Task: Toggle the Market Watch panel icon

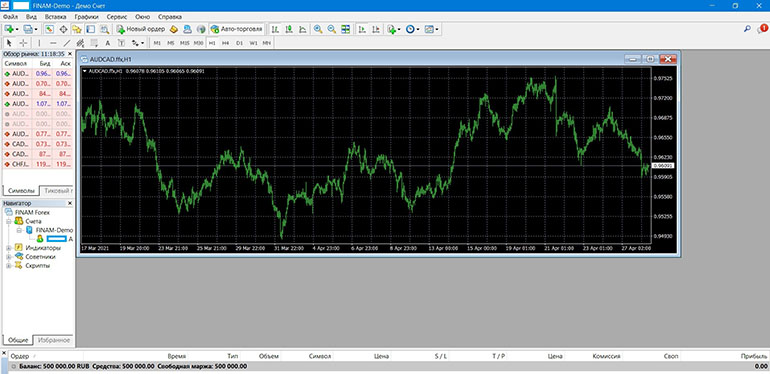Action: (x=50, y=29)
